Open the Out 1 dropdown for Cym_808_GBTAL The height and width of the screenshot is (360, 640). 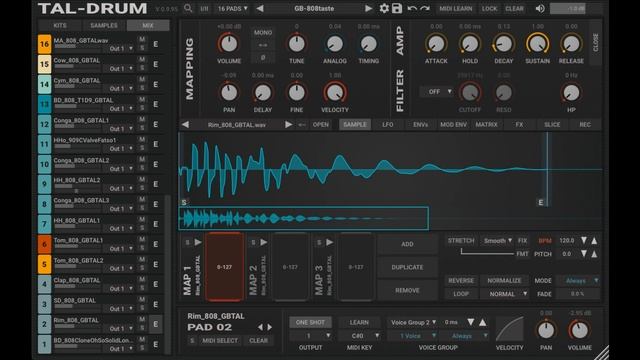tap(121, 89)
